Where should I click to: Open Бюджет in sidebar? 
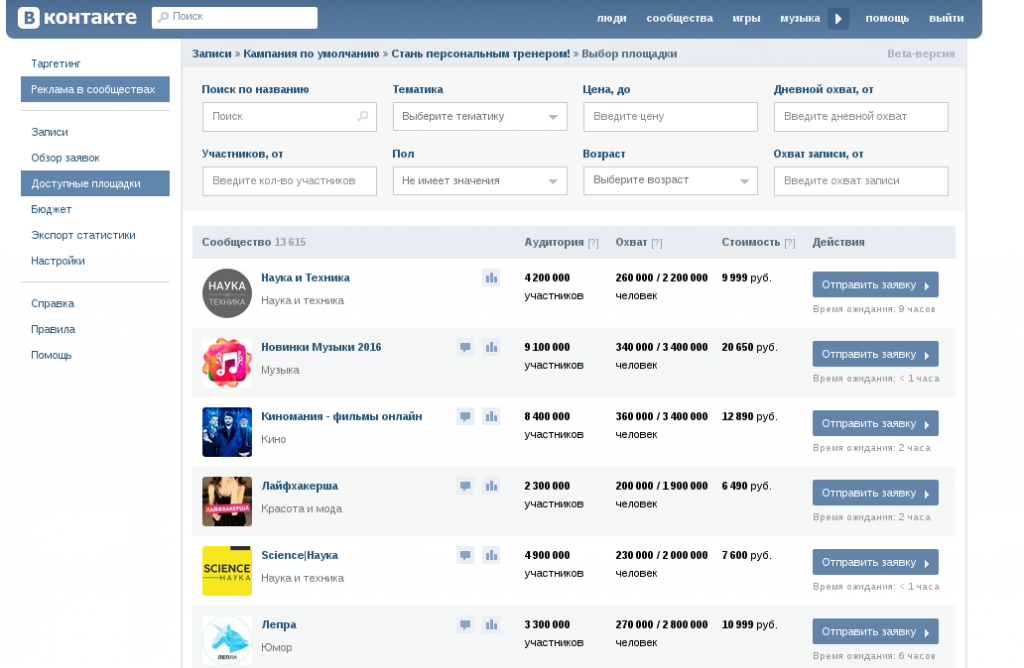coord(51,210)
